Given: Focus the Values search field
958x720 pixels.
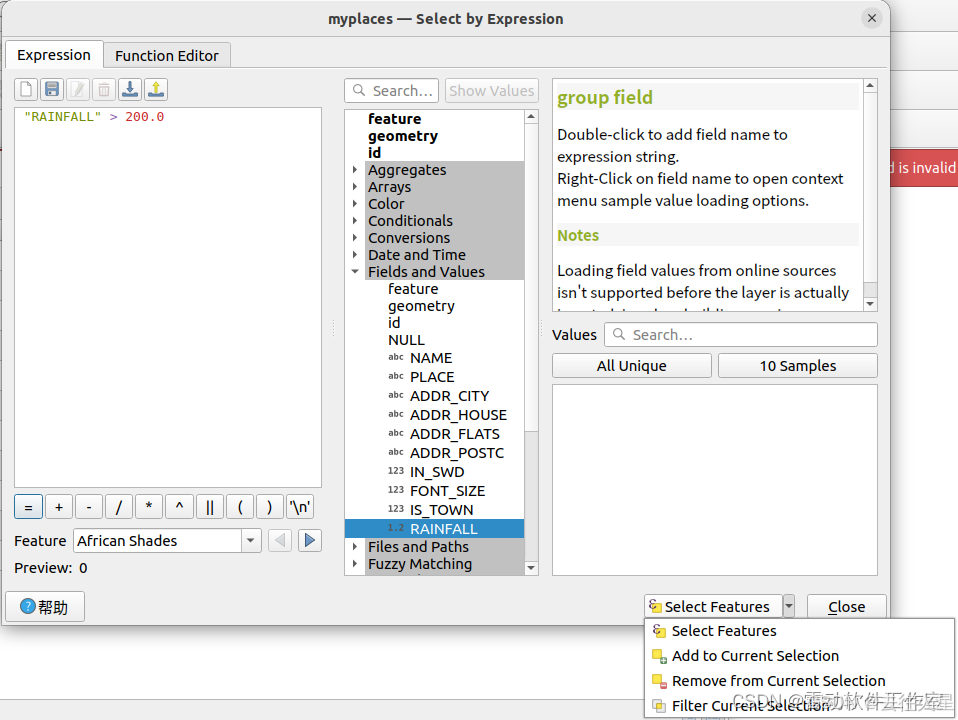Looking at the screenshot, I should click(741, 335).
